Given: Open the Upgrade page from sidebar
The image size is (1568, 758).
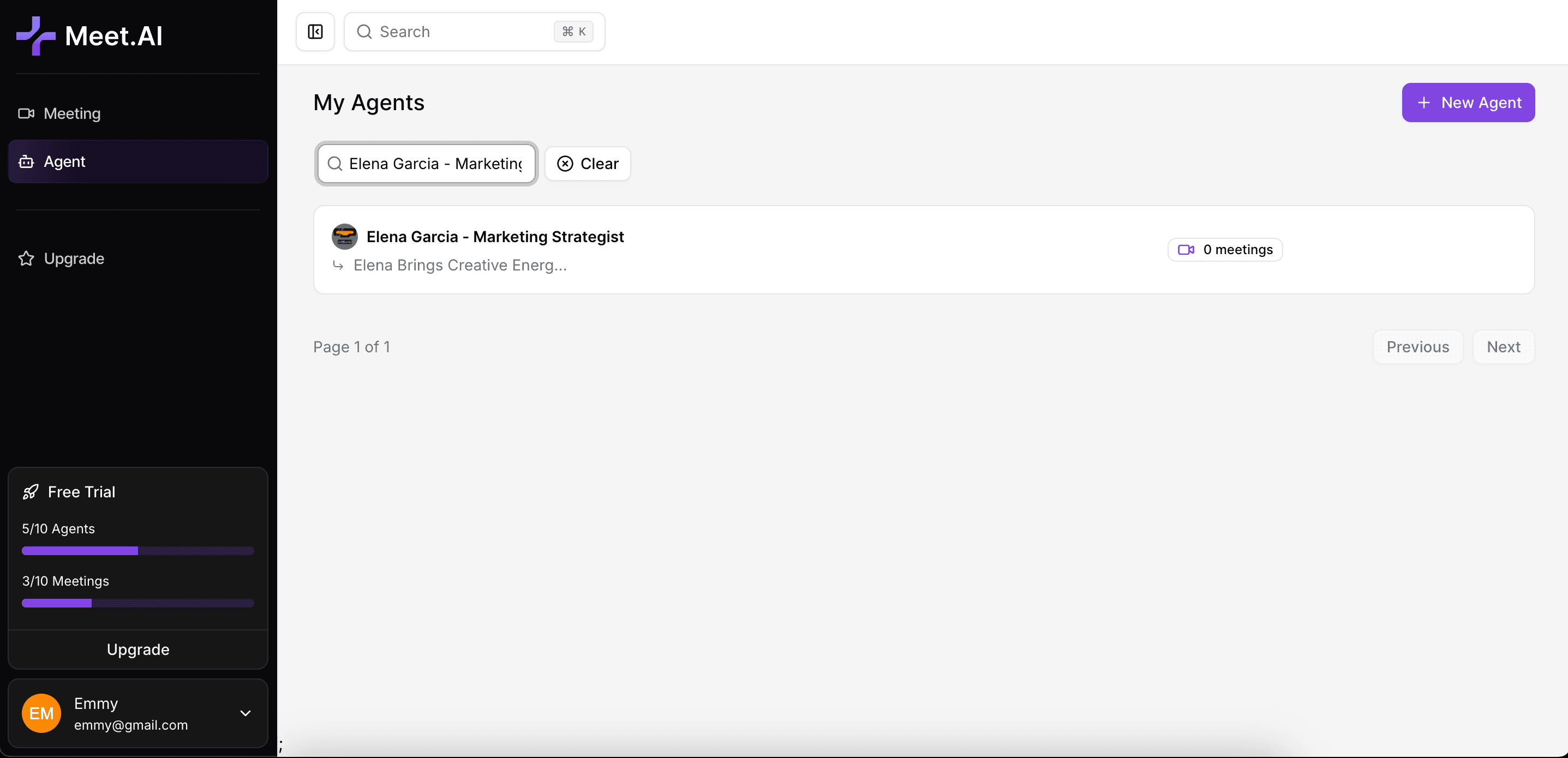Looking at the screenshot, I should [74, 258].
